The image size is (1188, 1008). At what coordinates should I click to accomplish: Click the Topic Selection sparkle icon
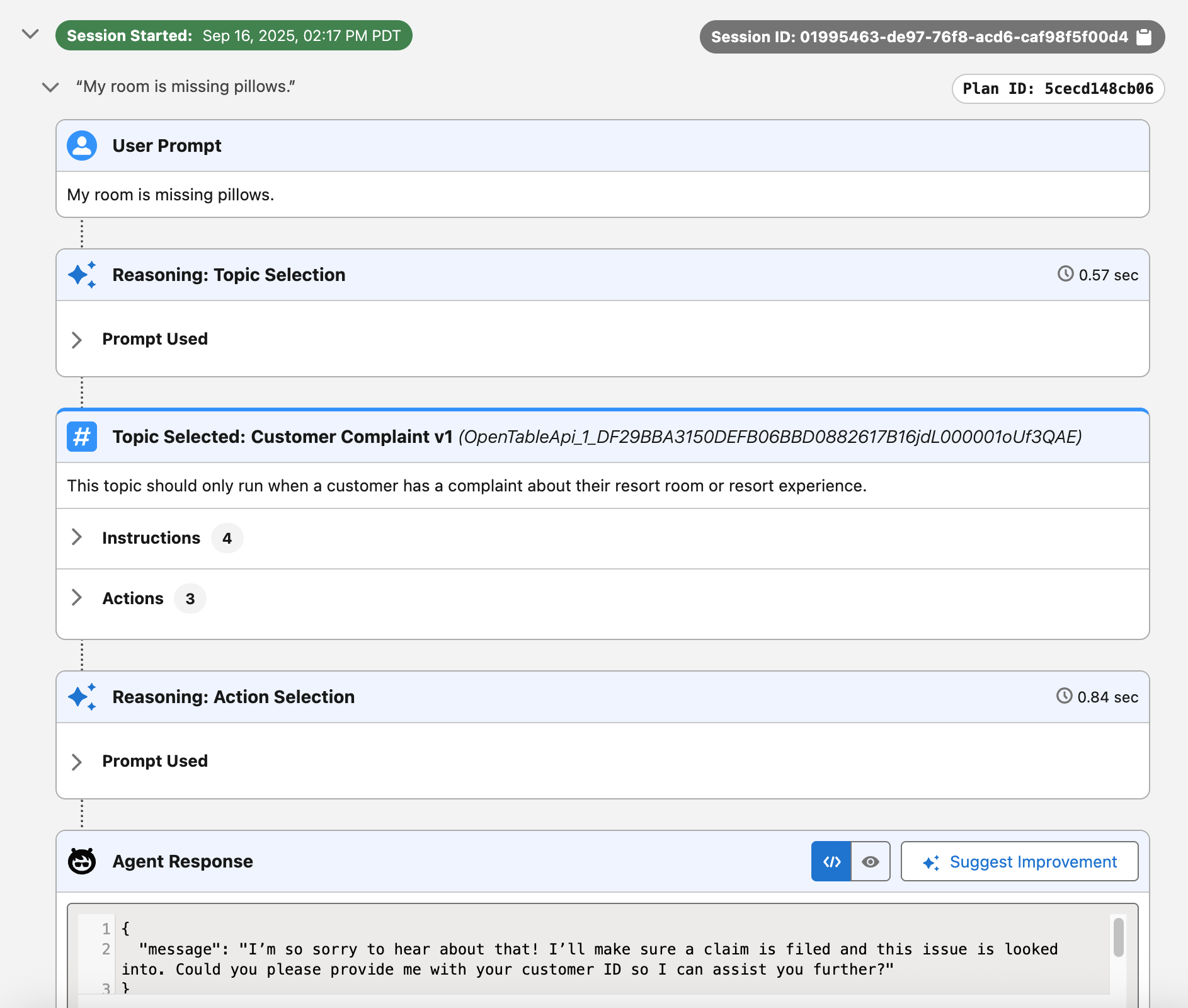pyautogui.click(x=82, y=275)
